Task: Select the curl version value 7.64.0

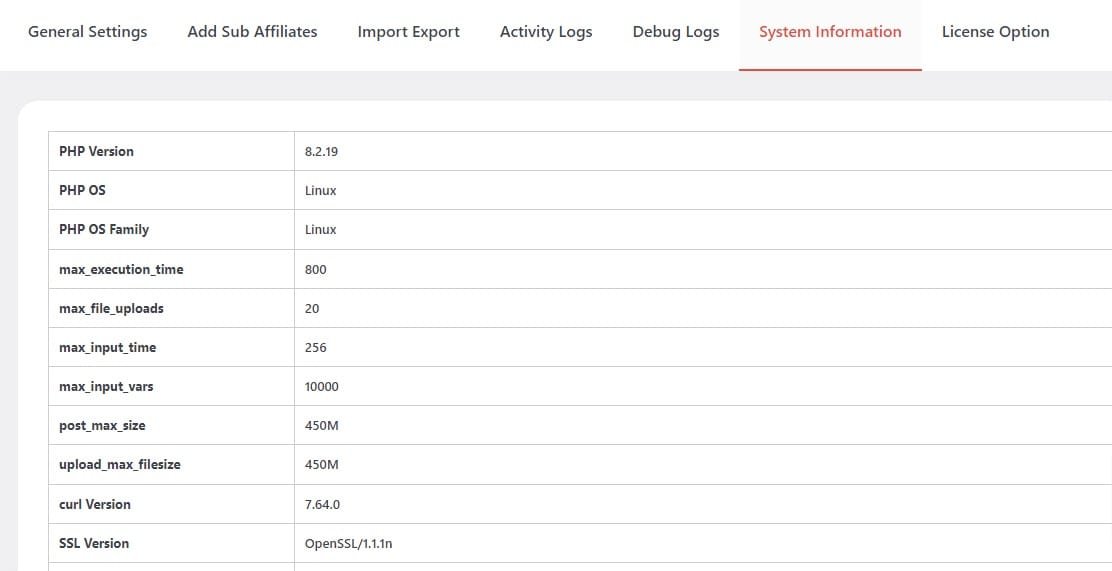Action: coord(323,504)
